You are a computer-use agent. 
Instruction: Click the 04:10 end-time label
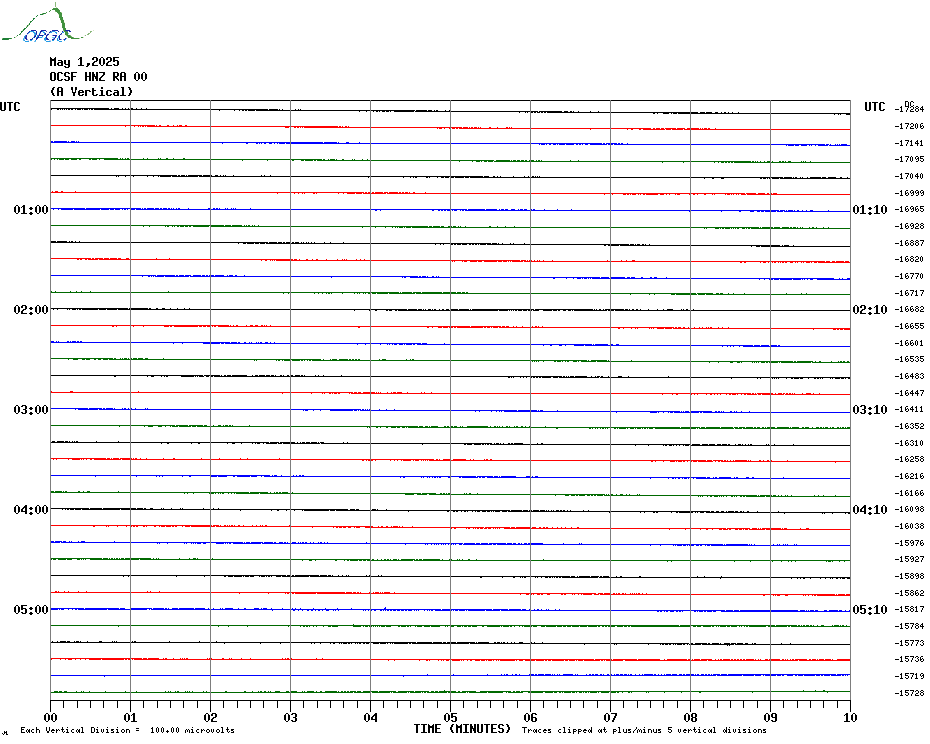pyautogui.click(x=870, y=510)
